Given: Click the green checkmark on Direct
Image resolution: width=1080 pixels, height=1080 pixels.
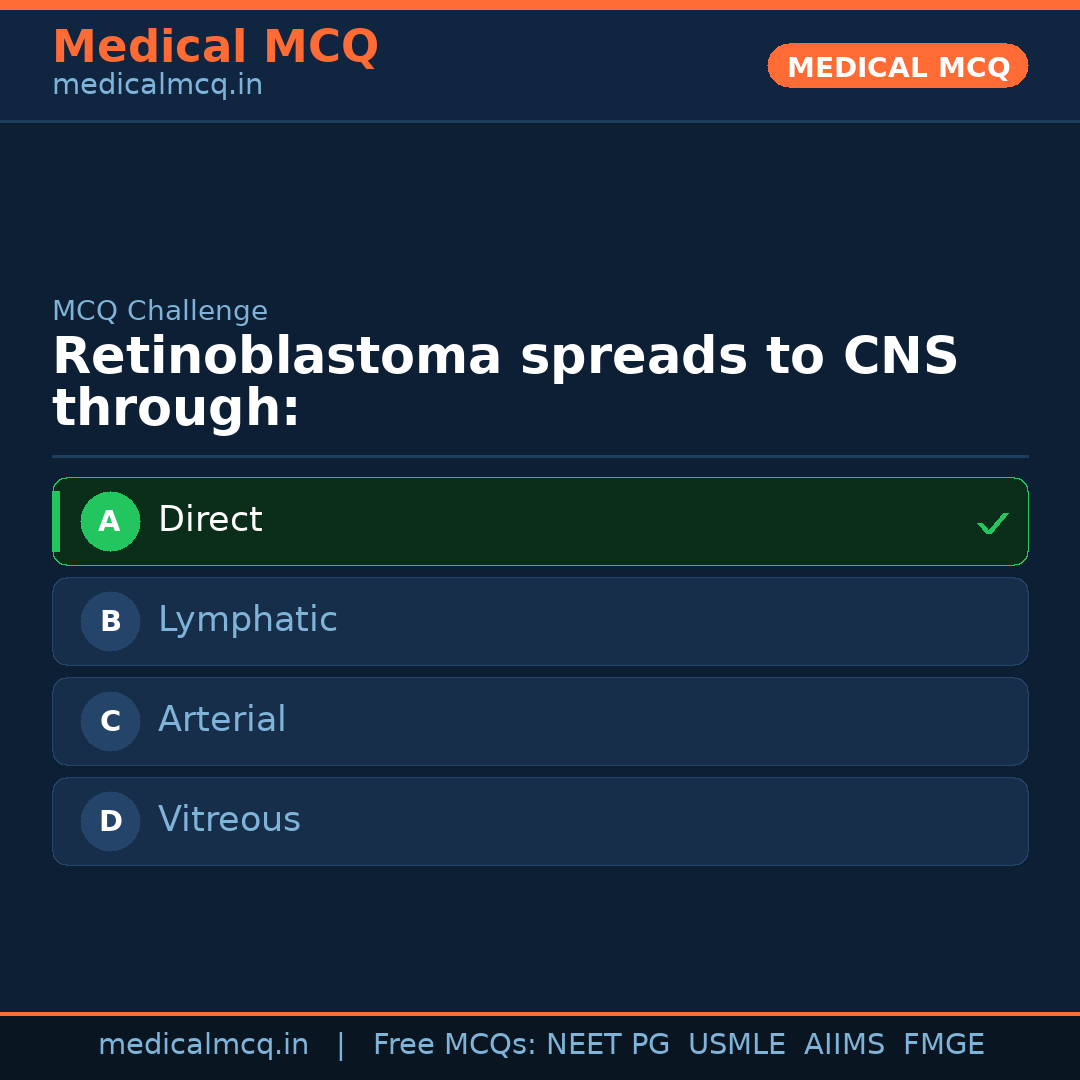Looking at the screenshot, I should [992, 523].
